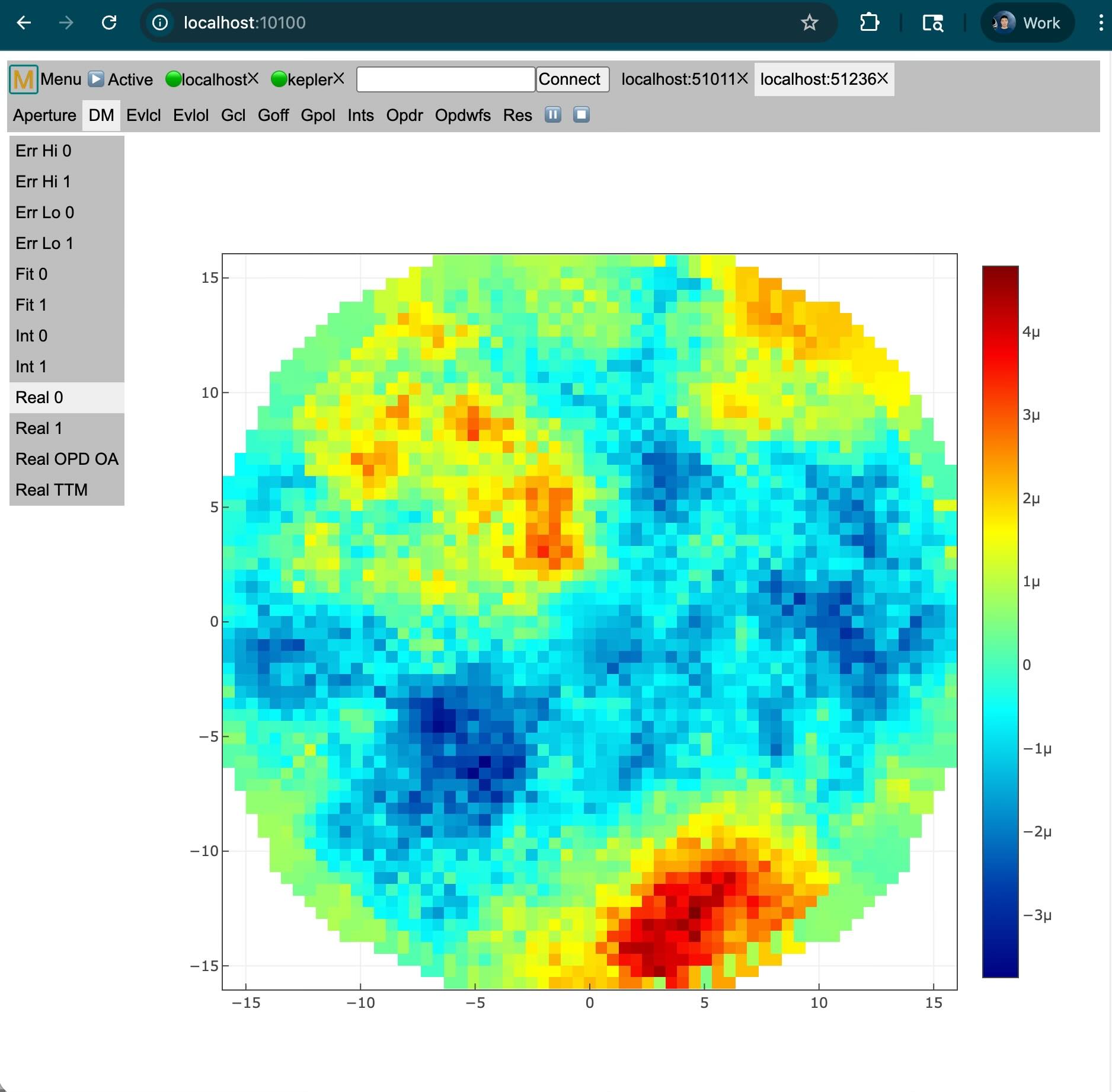Viewport: 1112px width, 1092px height.
Task: Close the localhost:51011 tab
Action: click(x=742, y=79)
